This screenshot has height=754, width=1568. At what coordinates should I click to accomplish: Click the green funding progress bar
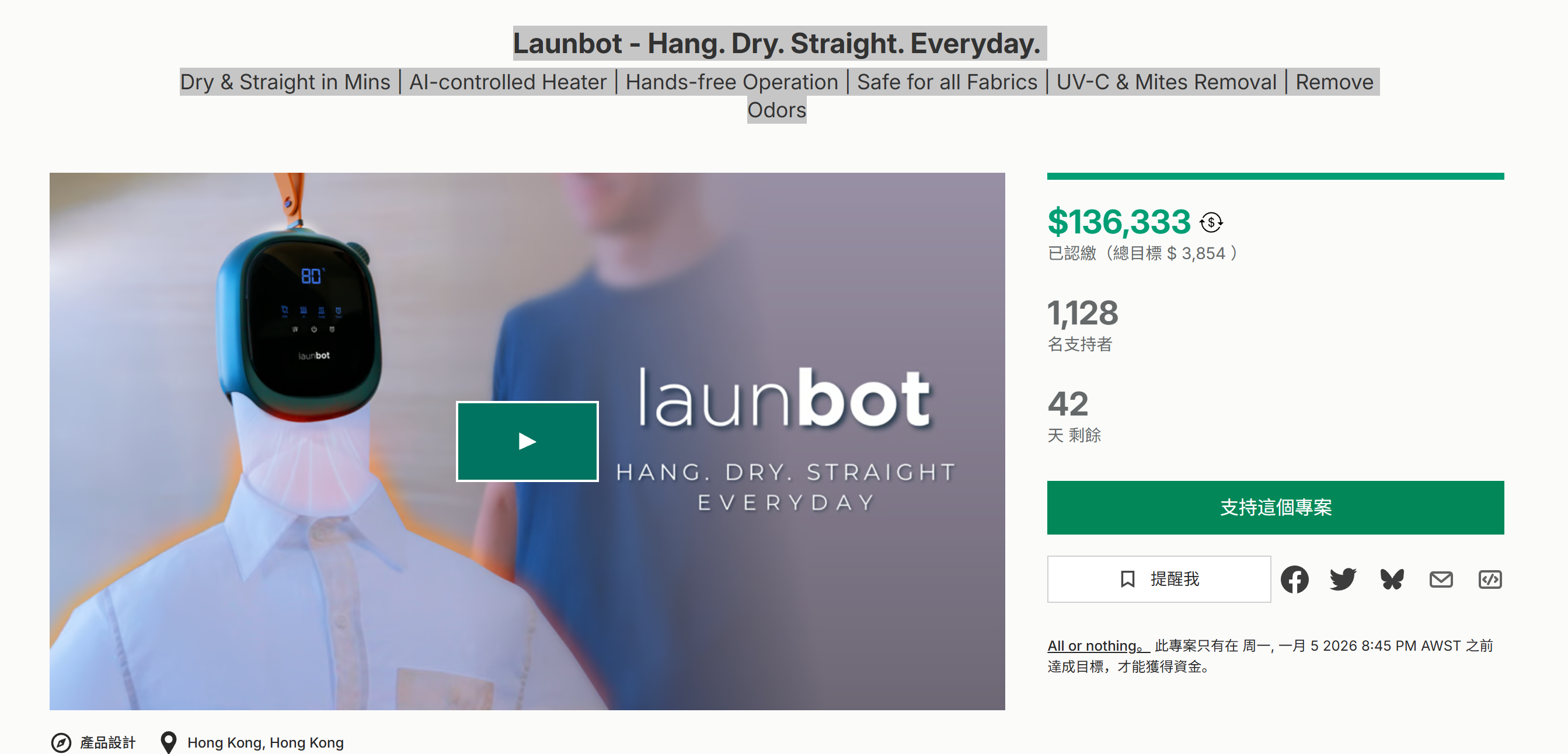coord(1275,176)
